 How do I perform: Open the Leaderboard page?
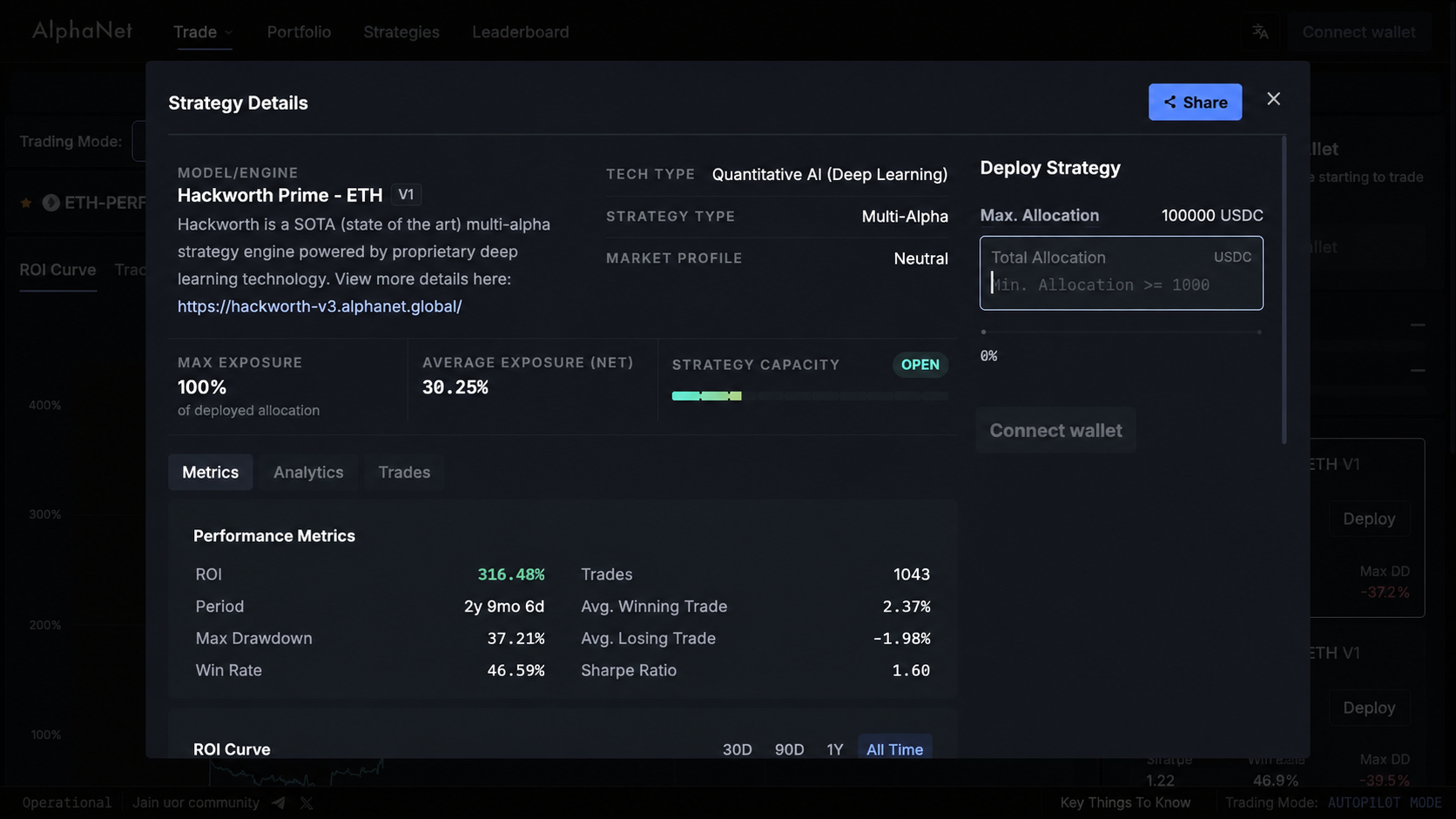(x=521, y=32)
